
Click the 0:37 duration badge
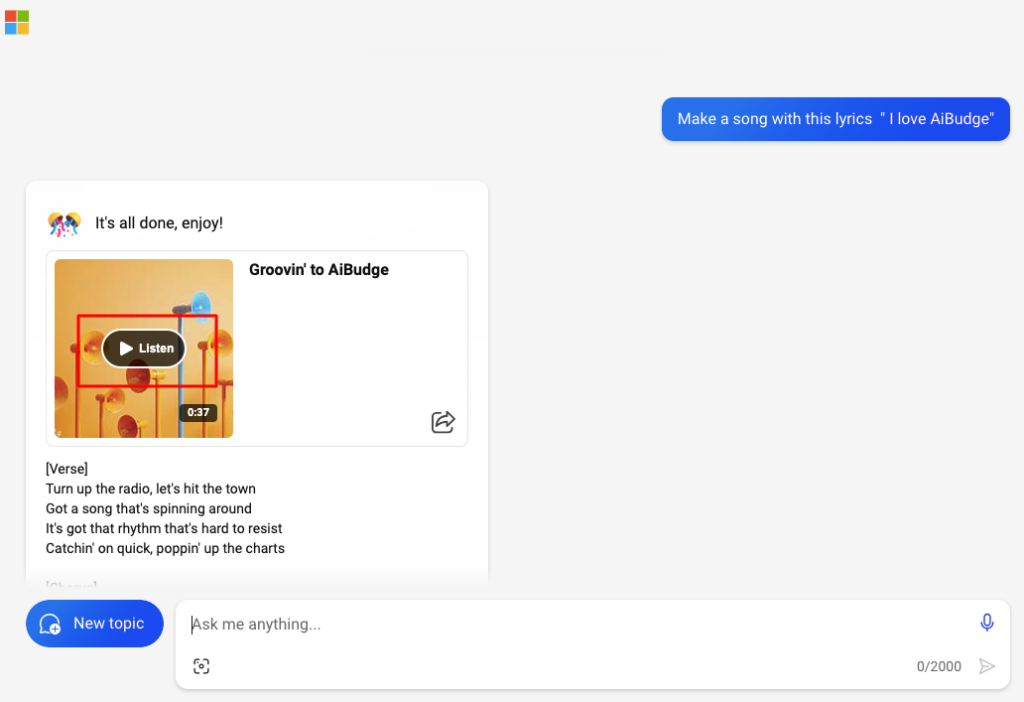point(198,412)
